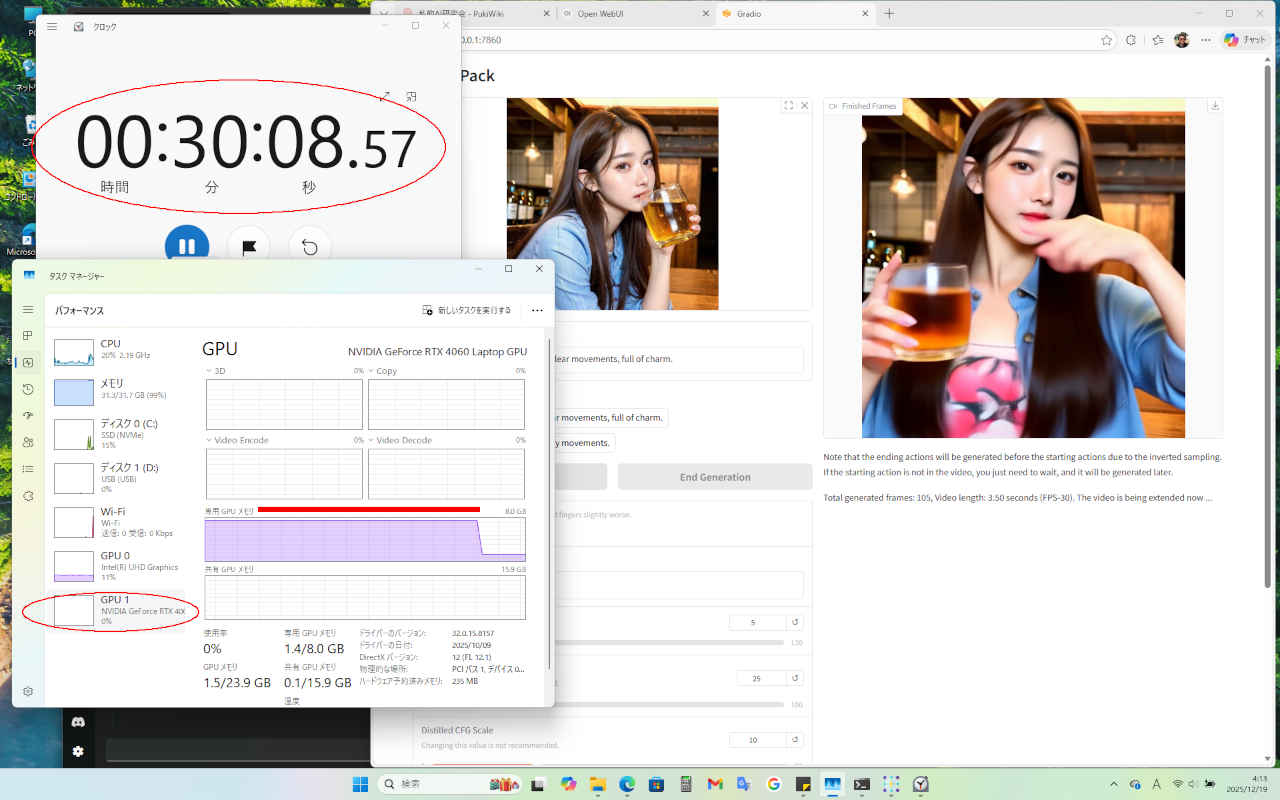The width and height of the screenshot is (1280, 800).
Task: Click the Distilled CFG Scale number field
Action: pos(757,740)
